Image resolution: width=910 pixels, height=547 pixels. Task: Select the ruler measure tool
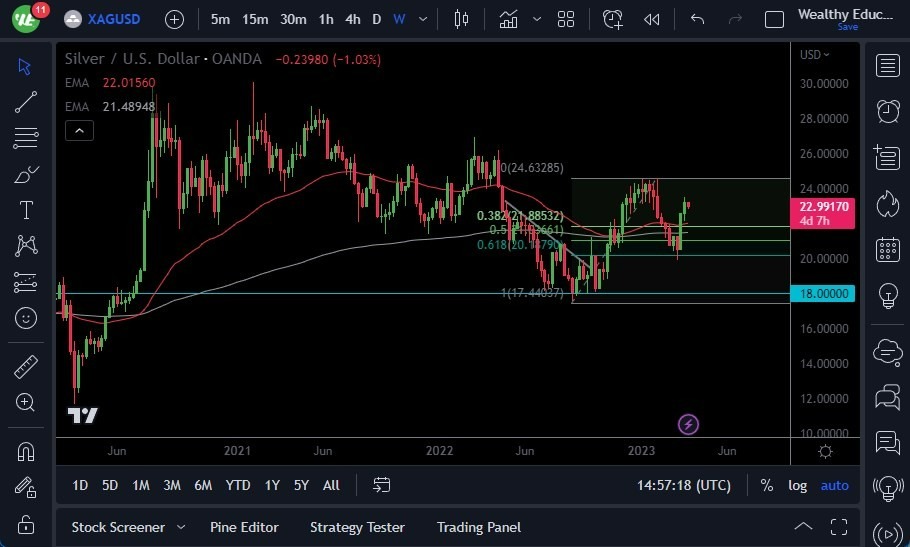(26, 367)
